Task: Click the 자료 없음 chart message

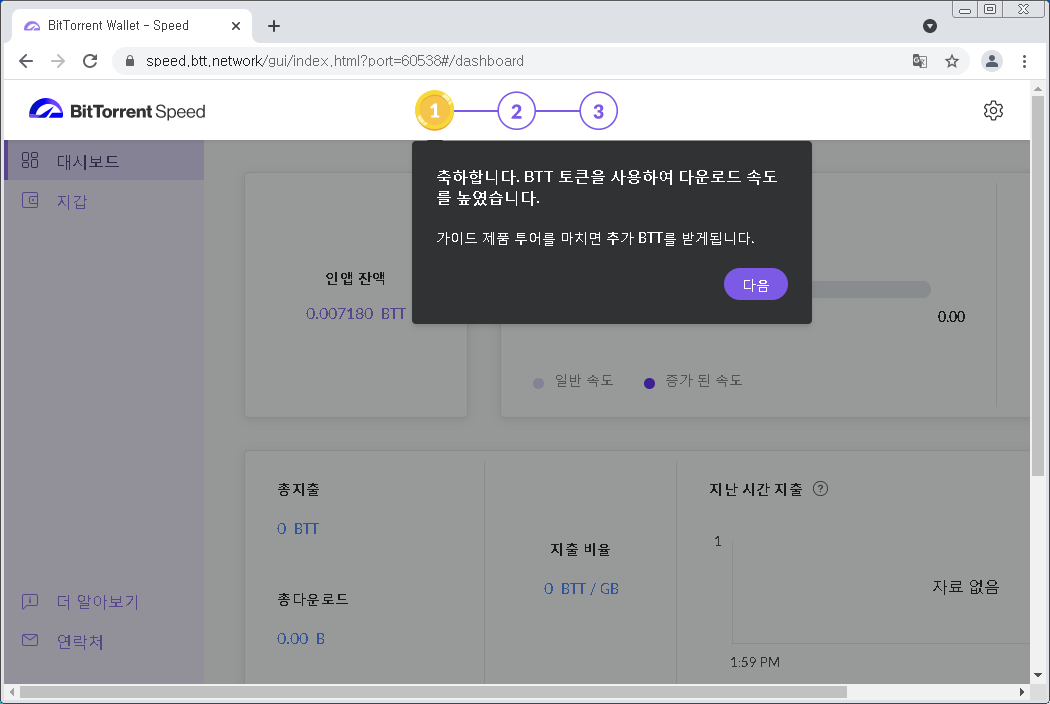Action: [x=966, y=587]
